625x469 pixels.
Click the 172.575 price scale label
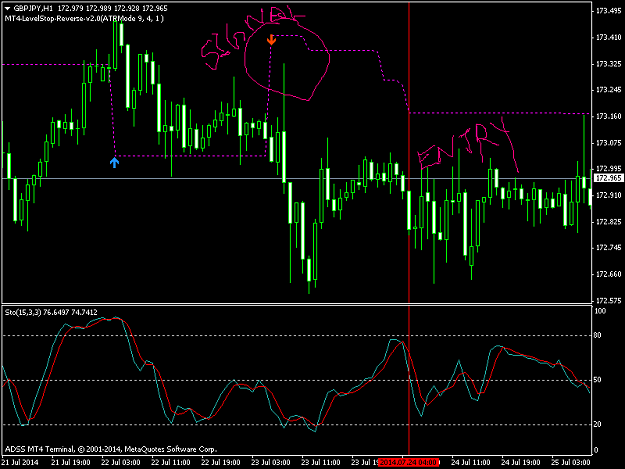pyautogui.click(x=608, y=300)
